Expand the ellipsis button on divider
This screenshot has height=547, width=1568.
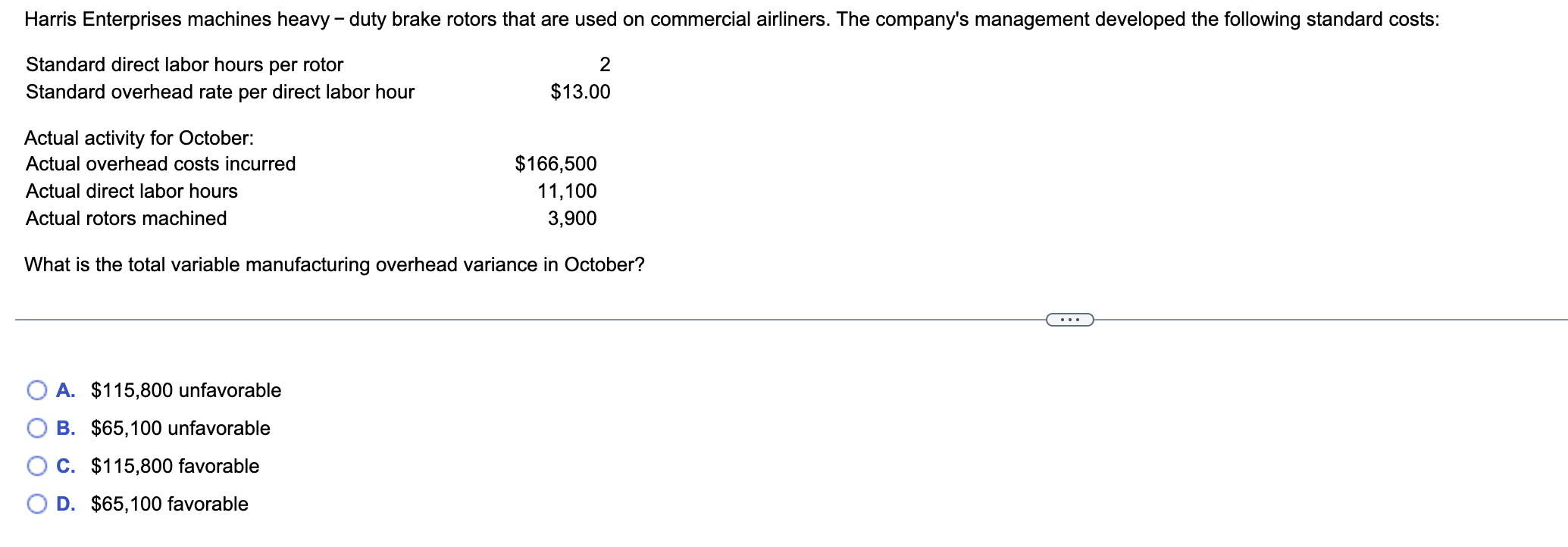point(1069,320)
